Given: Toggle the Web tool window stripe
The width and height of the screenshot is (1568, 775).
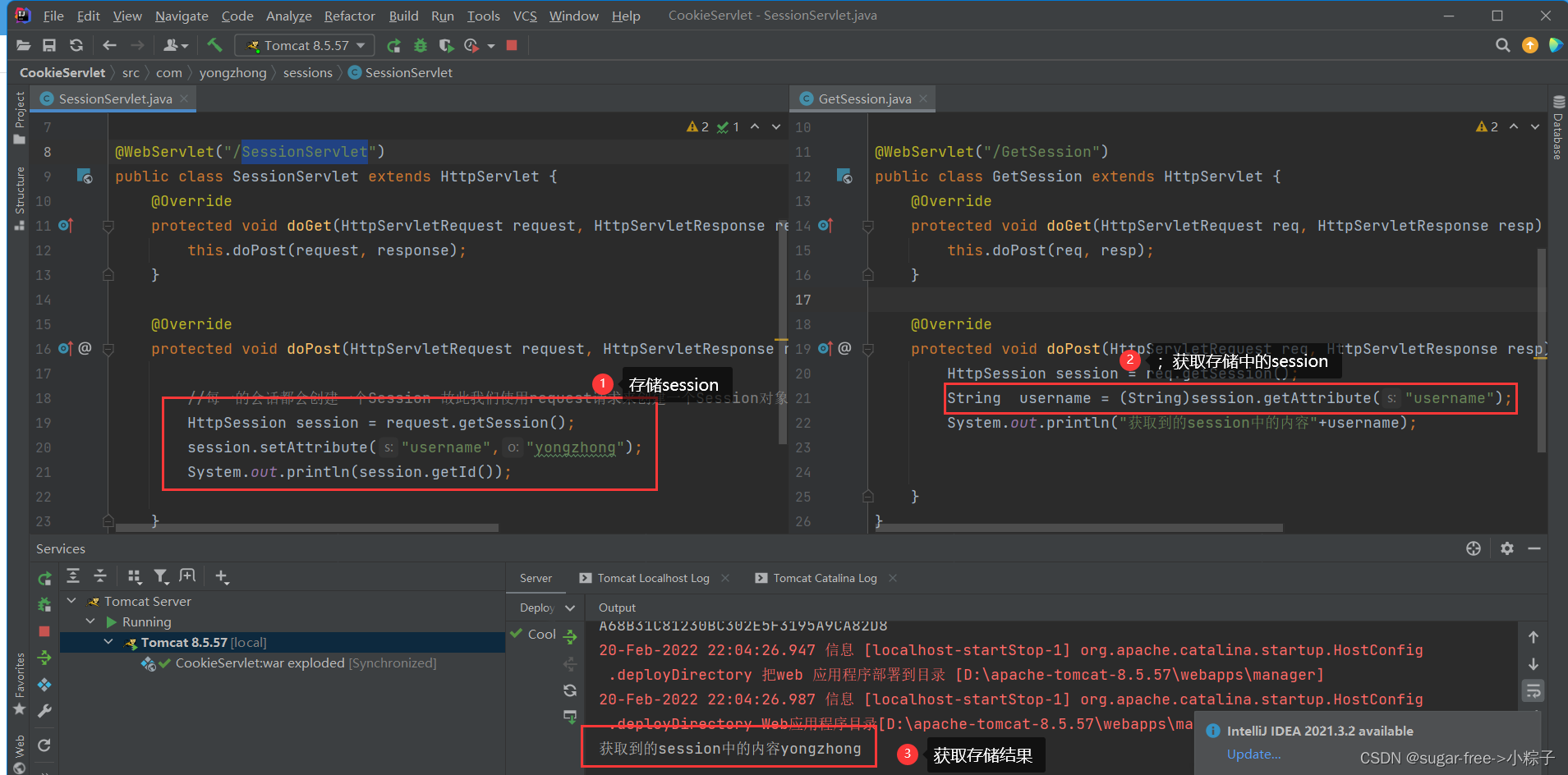Looking at the screenshot, I should [19, 753].
